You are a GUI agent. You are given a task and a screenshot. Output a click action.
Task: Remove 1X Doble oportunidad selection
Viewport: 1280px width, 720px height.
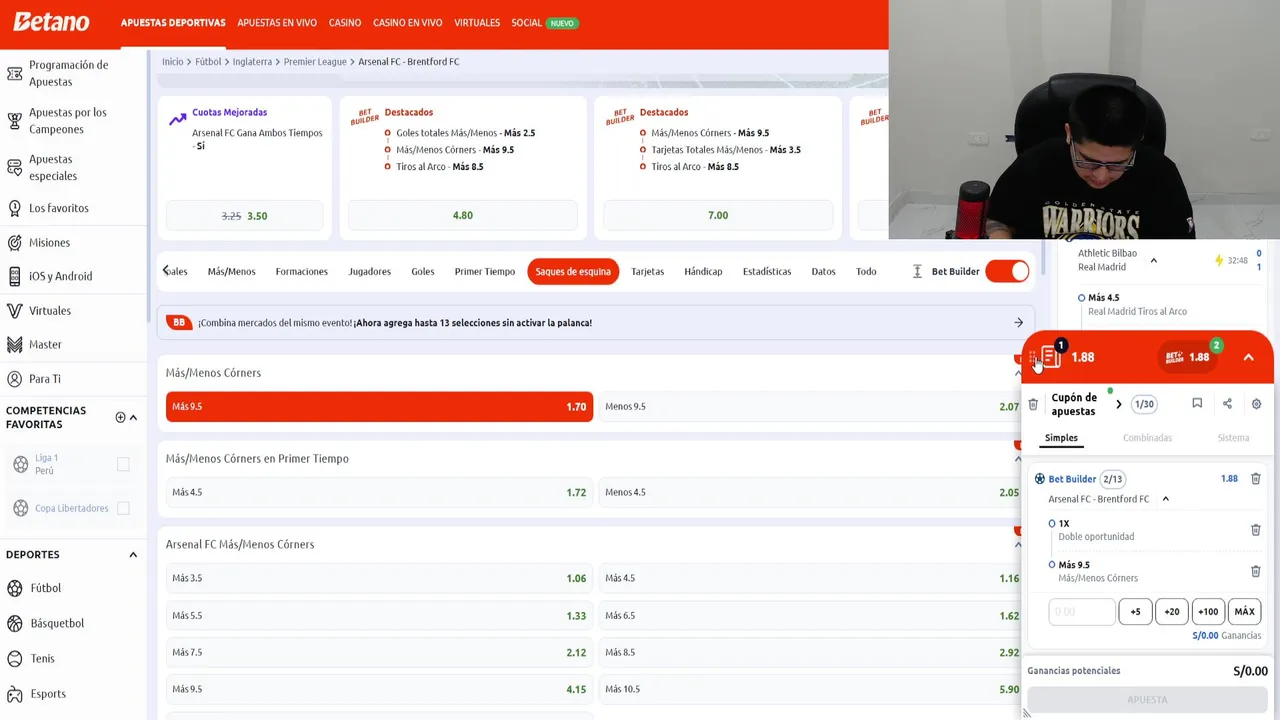[1256, 530]
